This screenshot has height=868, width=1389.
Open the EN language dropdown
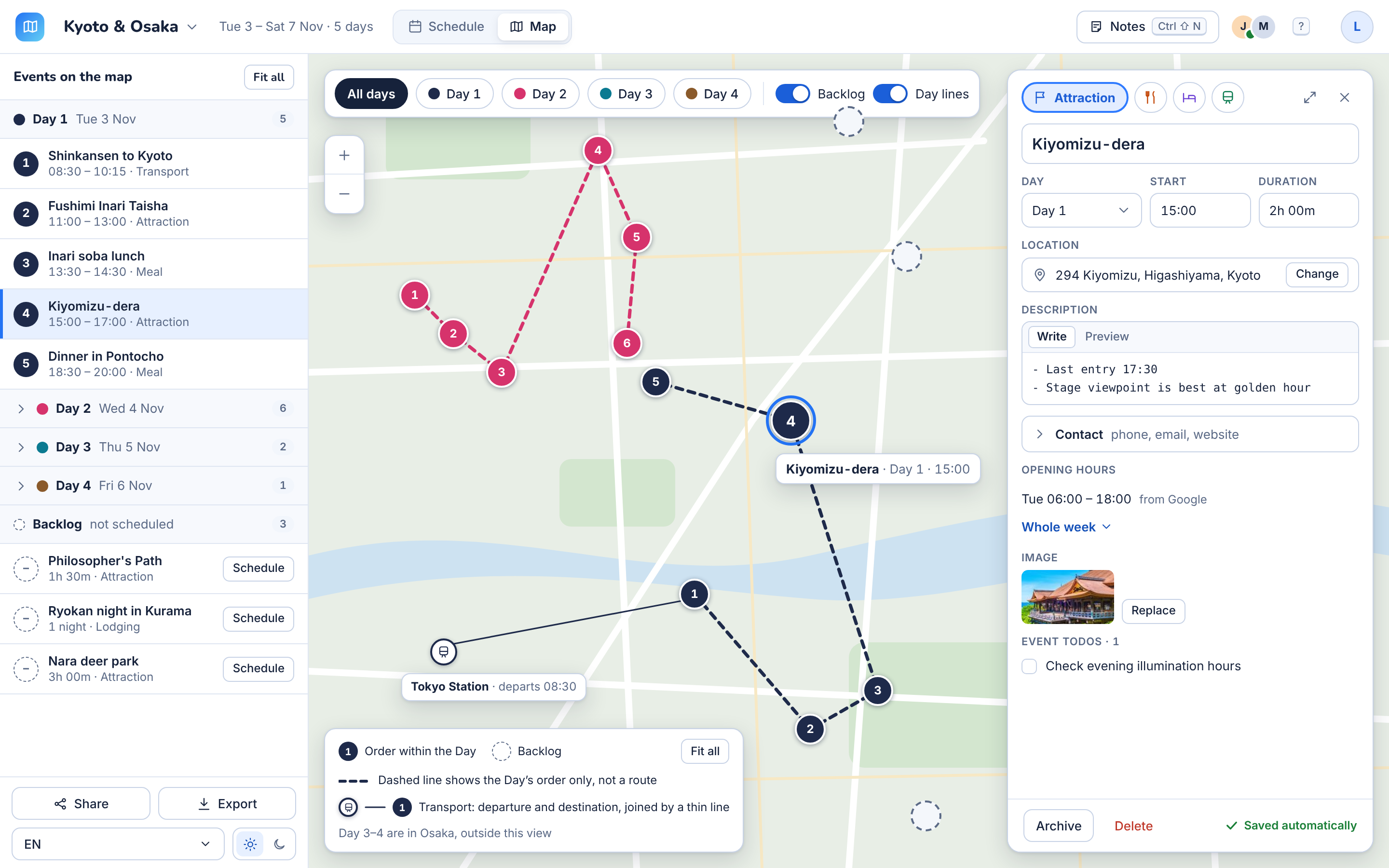[x=118, y=844]
